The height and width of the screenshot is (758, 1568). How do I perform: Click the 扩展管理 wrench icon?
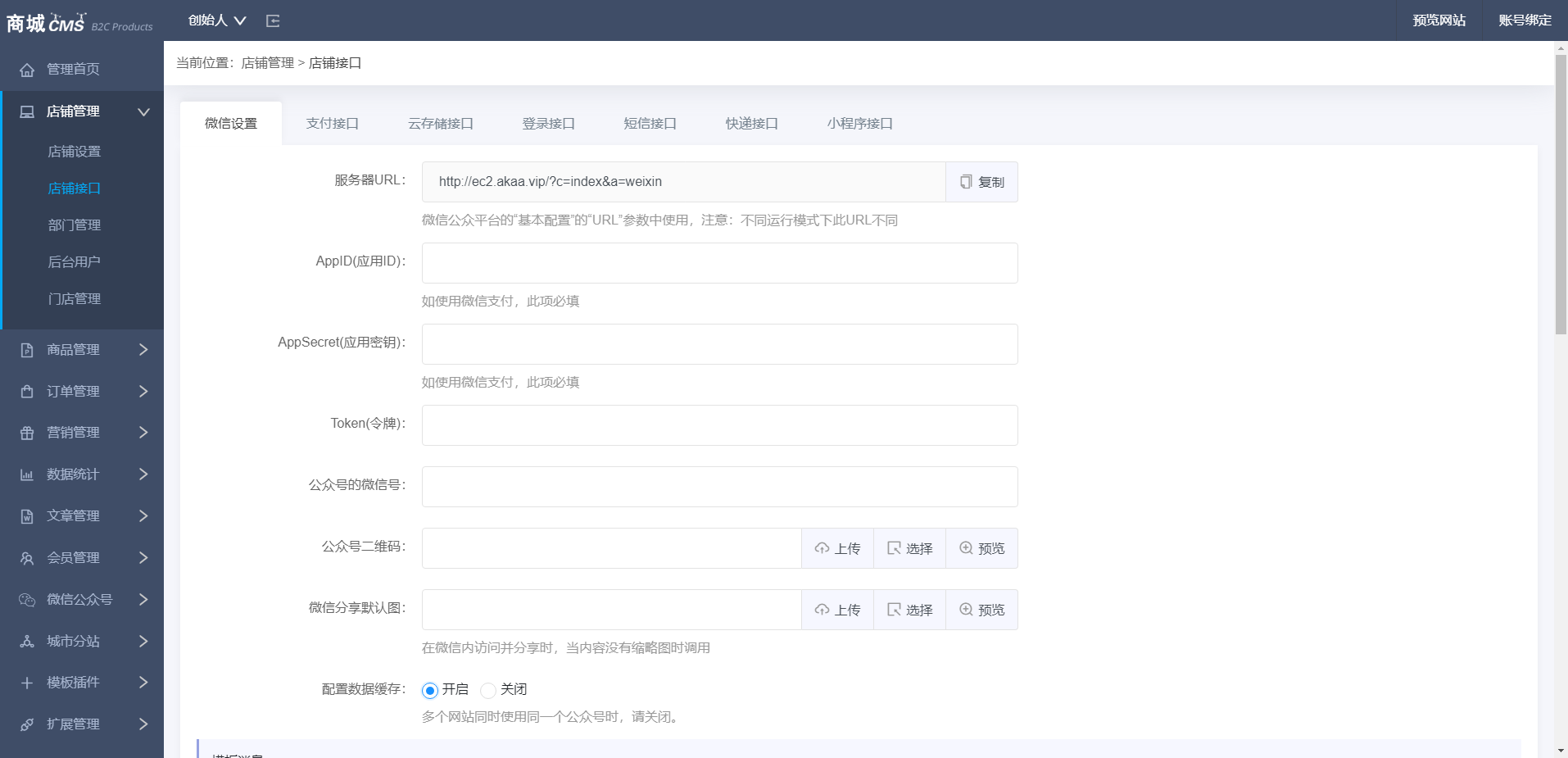[x=25, y=724]
